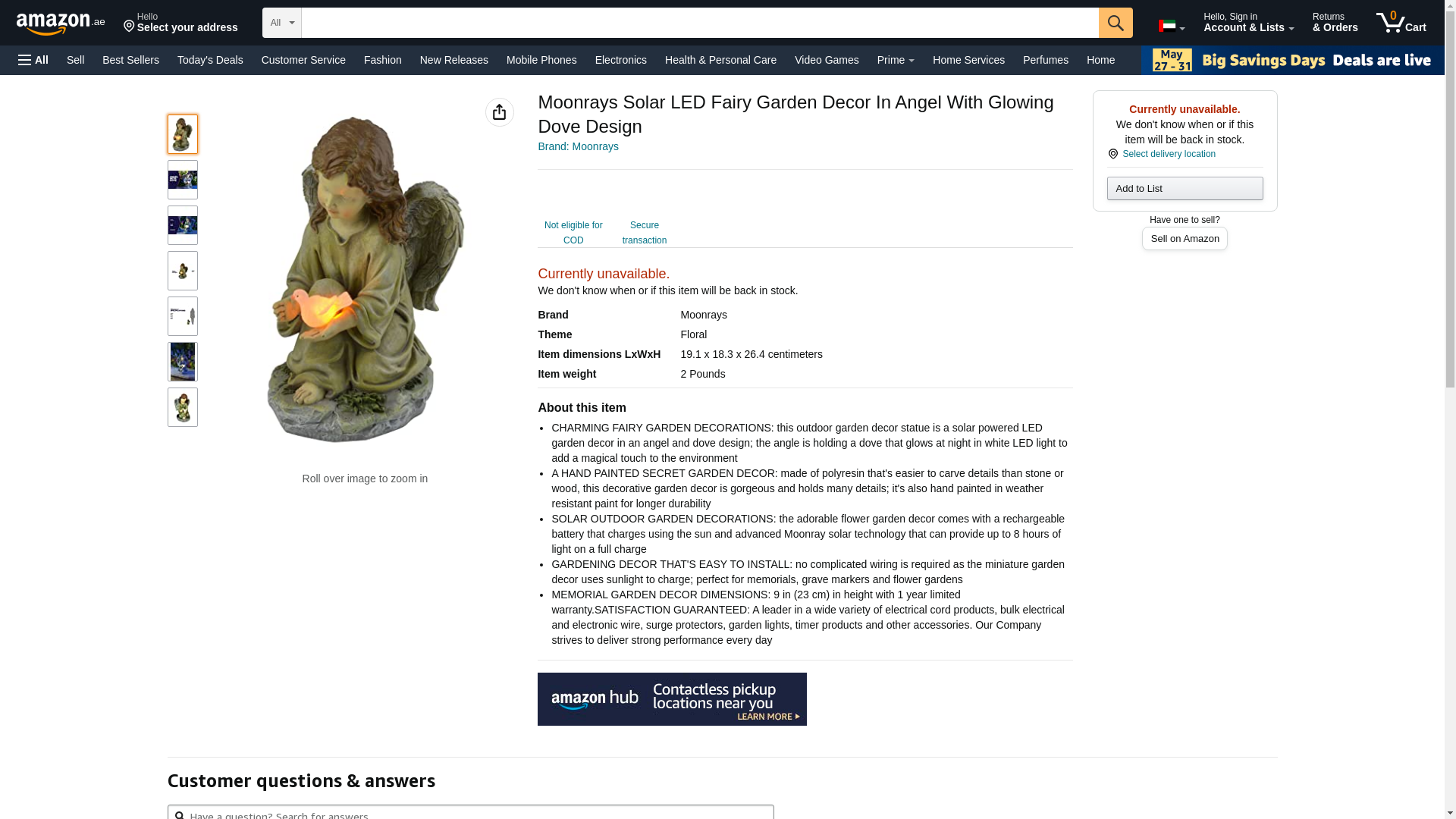The width and height of the screenshot is (1456, 819).
Task: Expand Account & Lists menu
Action: coord(1248,23)
